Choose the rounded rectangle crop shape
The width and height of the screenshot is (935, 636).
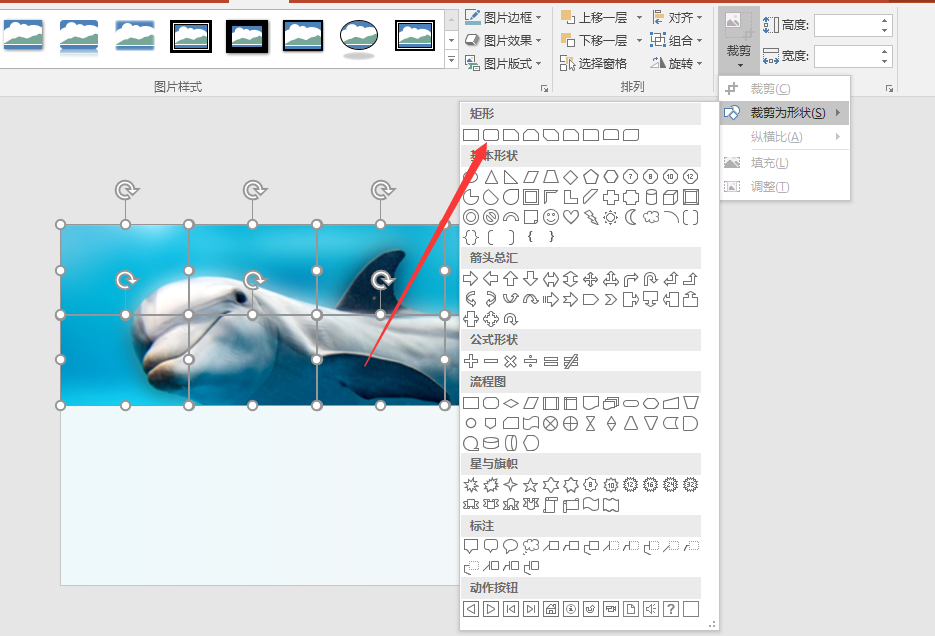491,135
